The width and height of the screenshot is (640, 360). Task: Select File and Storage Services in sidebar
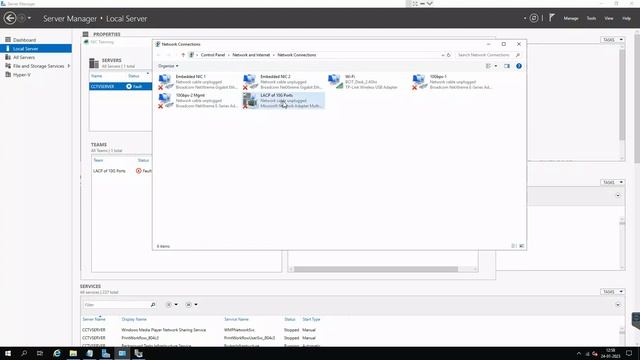(x=38, y=66)
